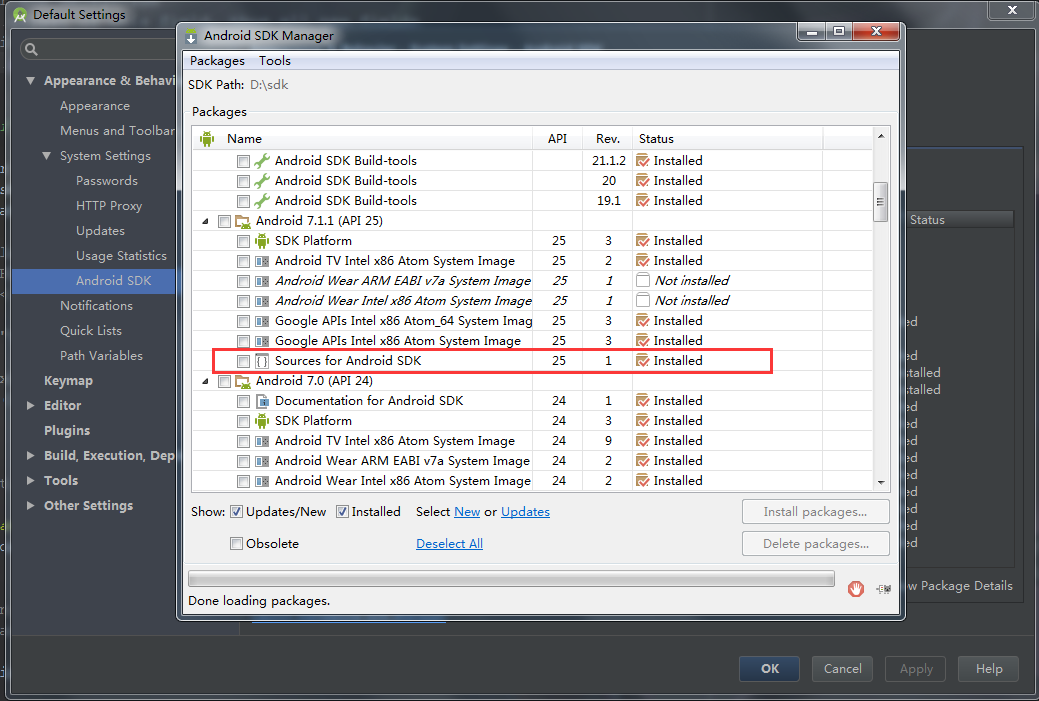Click the scroll down arrow of the packages list
The height and width of the screenshot is (701, 1039).
click(x=881, y=482)
